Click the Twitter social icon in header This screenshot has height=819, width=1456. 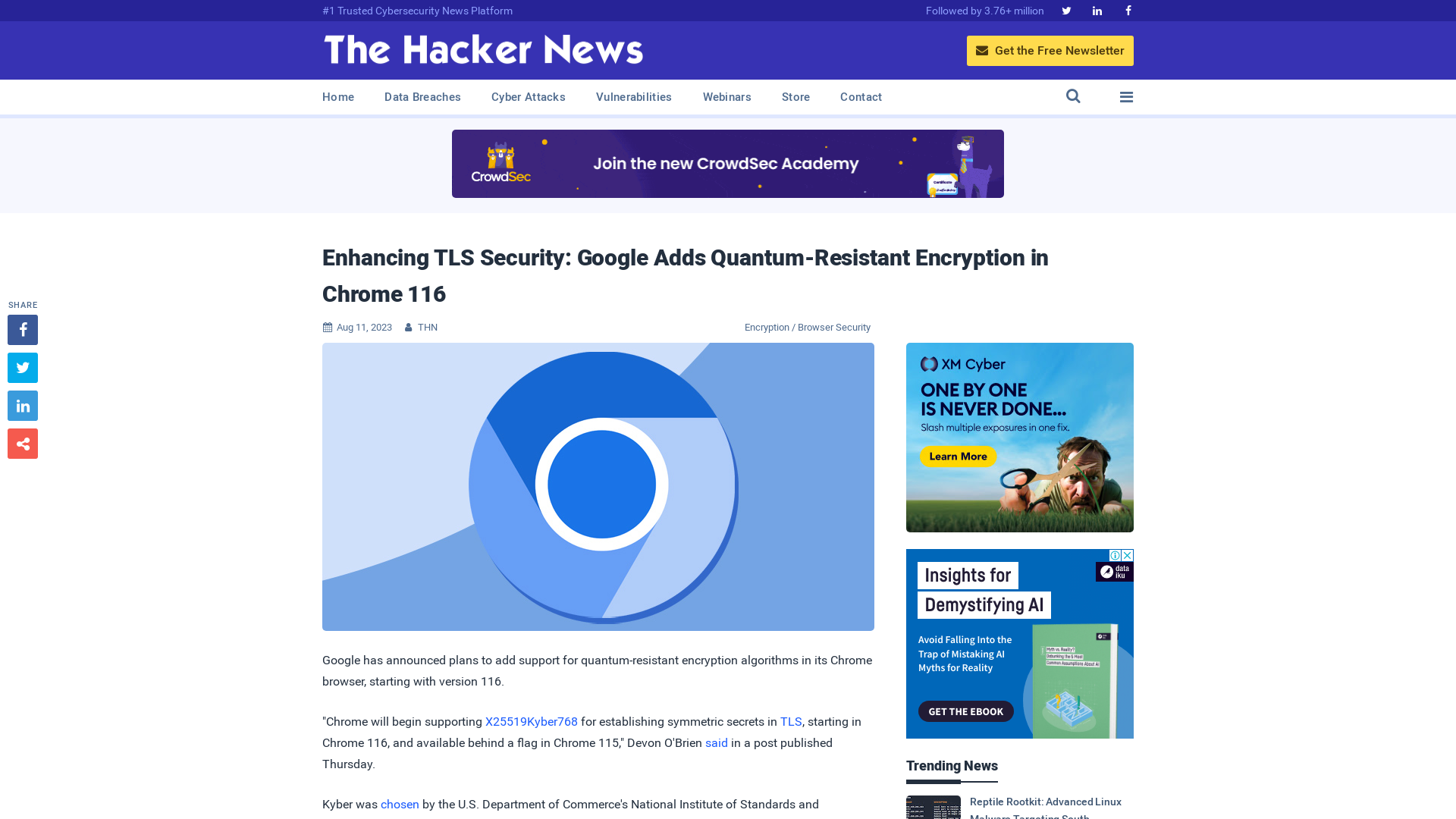[1066, 11]
